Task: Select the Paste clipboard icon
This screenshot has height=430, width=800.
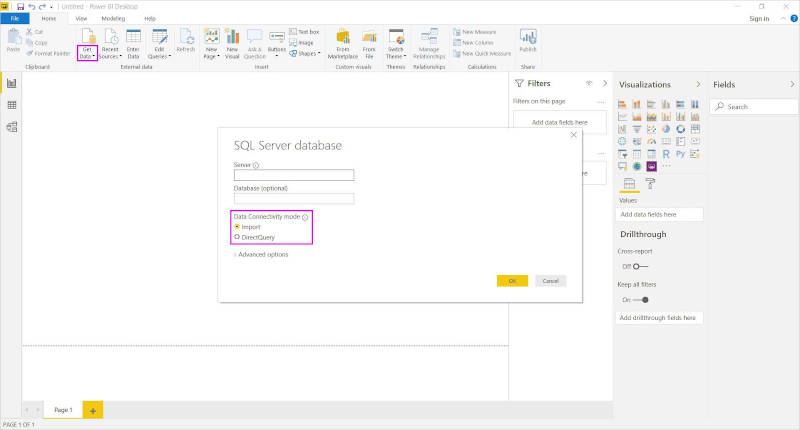Action: click(14, 41)
